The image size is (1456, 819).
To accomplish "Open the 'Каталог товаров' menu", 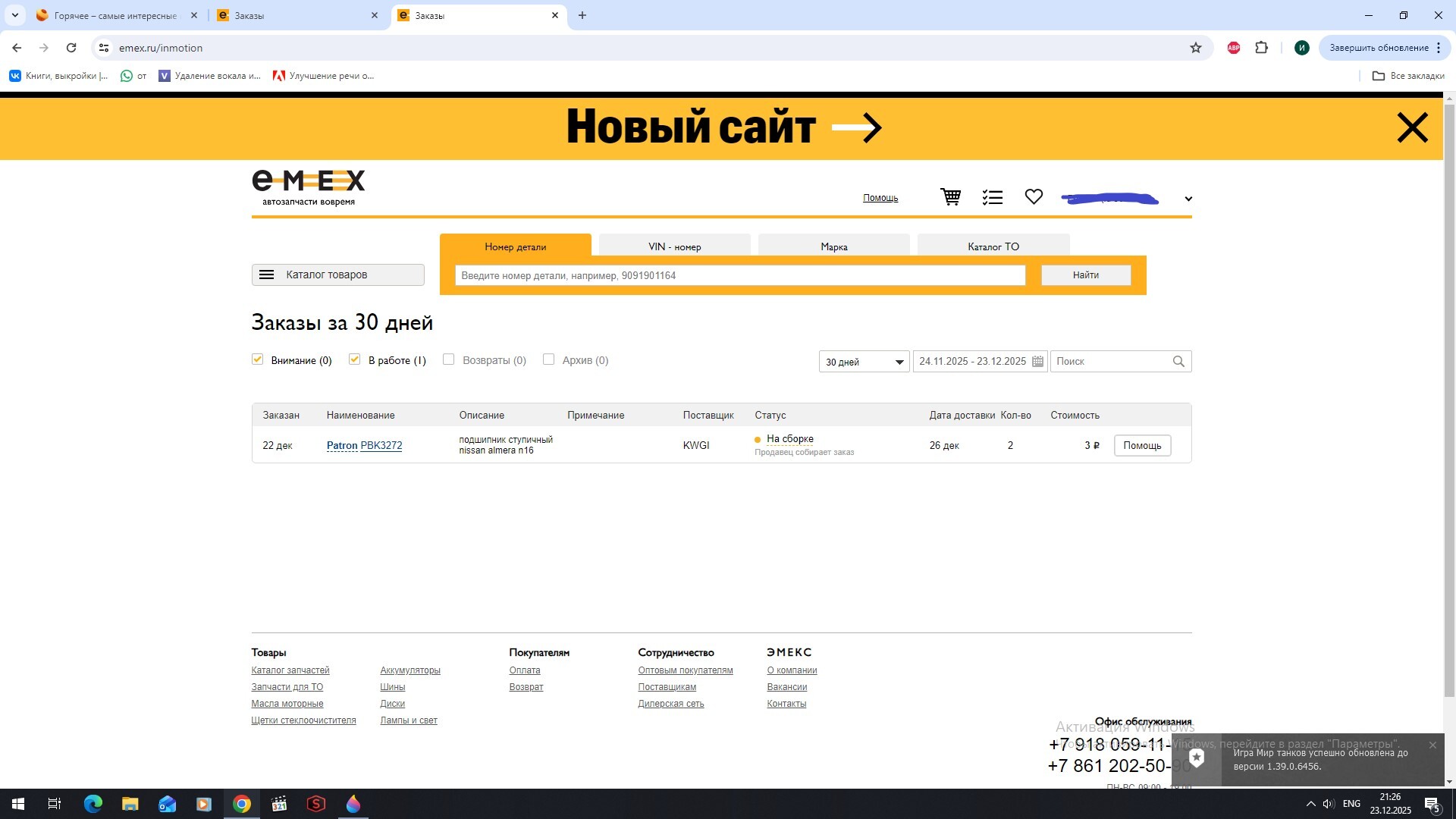I will pyautogui.click(x=337, y=275).
